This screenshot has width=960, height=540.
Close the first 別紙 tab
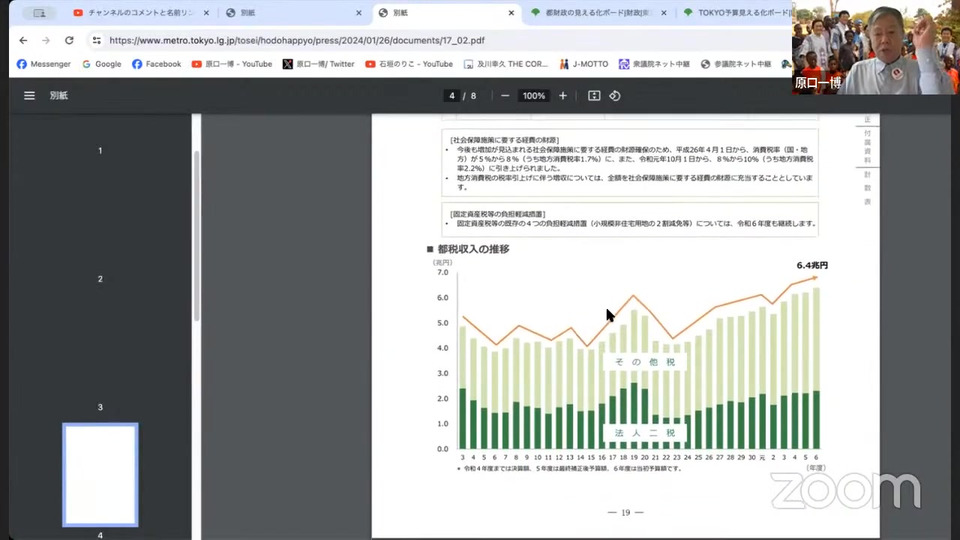click(359, 13)
